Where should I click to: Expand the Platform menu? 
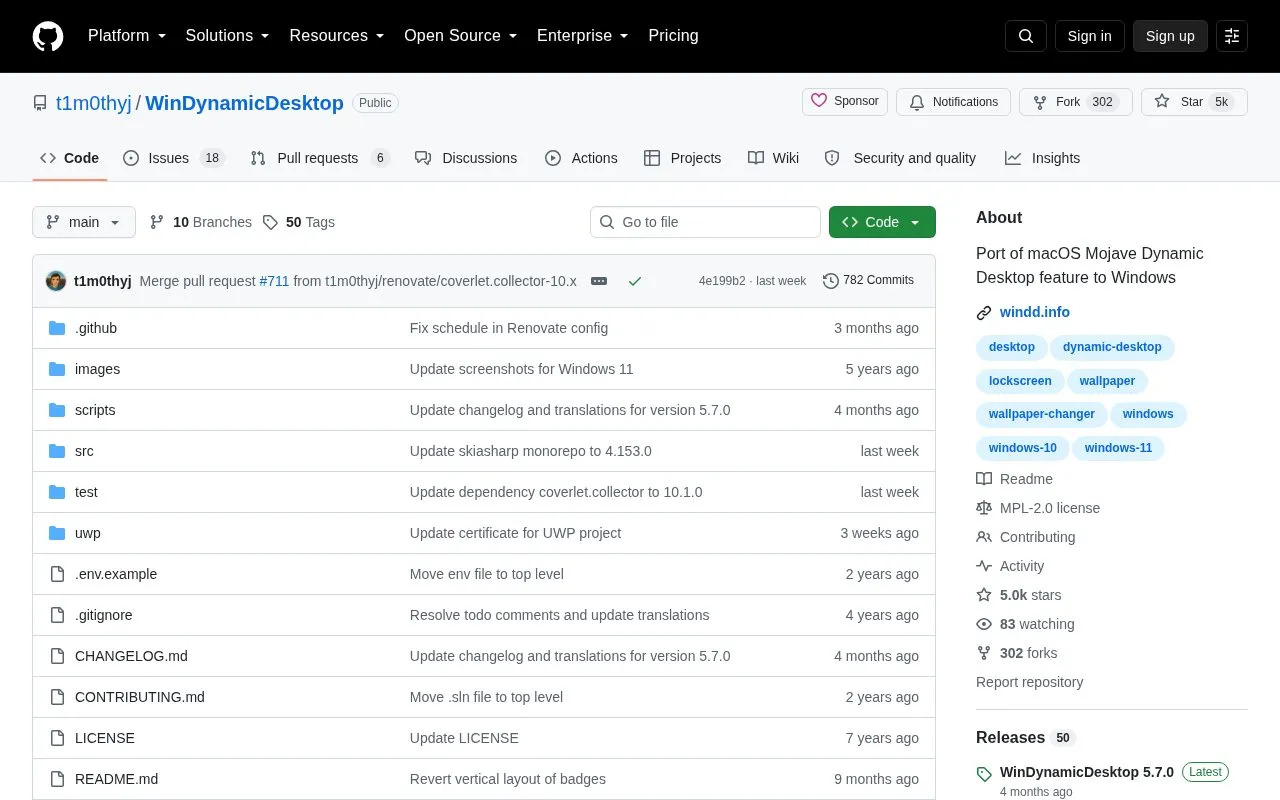pos(127,36)
